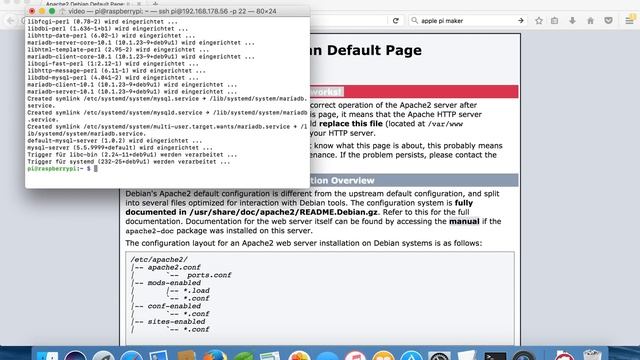Submit search with the go arrow

(x=520, y=20)
